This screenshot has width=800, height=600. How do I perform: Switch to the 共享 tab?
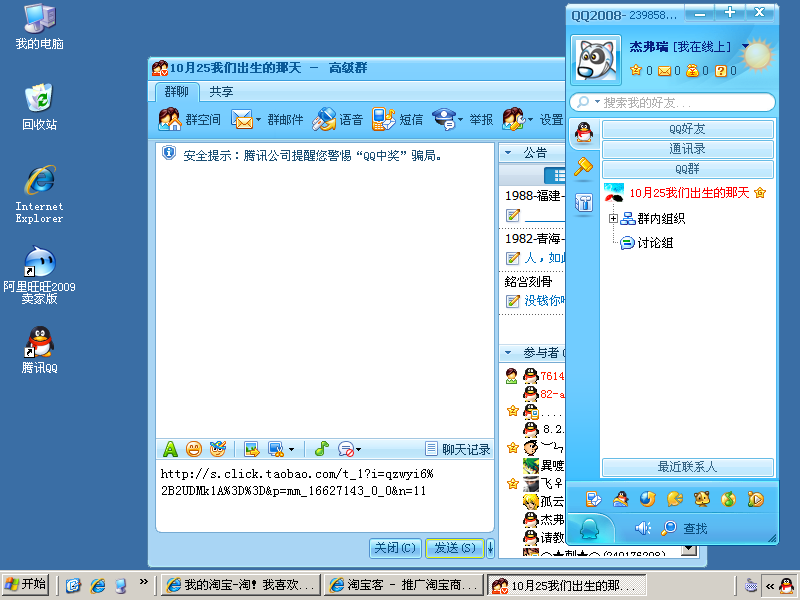coord(221,92)
